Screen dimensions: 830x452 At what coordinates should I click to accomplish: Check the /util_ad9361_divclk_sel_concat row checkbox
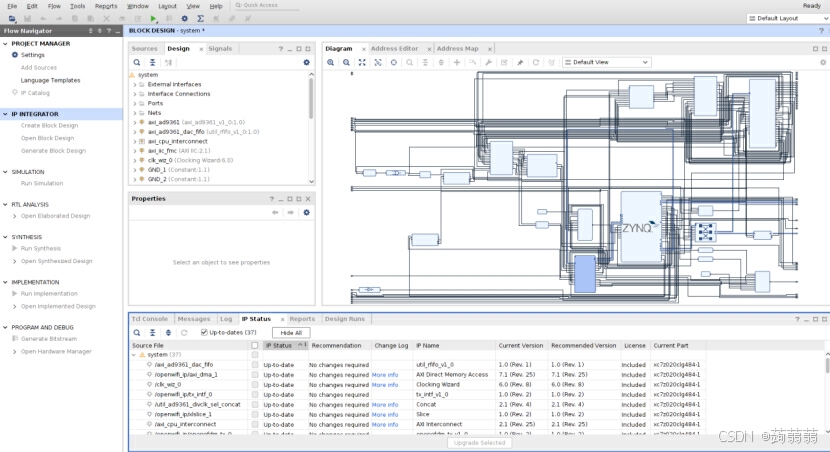[x=255, y=404]
